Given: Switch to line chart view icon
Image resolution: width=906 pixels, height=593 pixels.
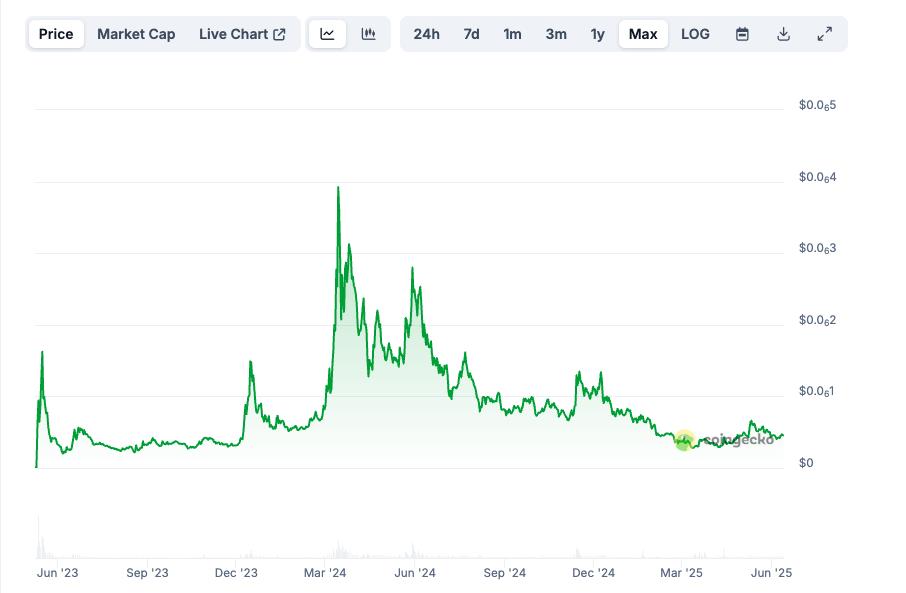Looking at the screenshot, I should point(327,34).
